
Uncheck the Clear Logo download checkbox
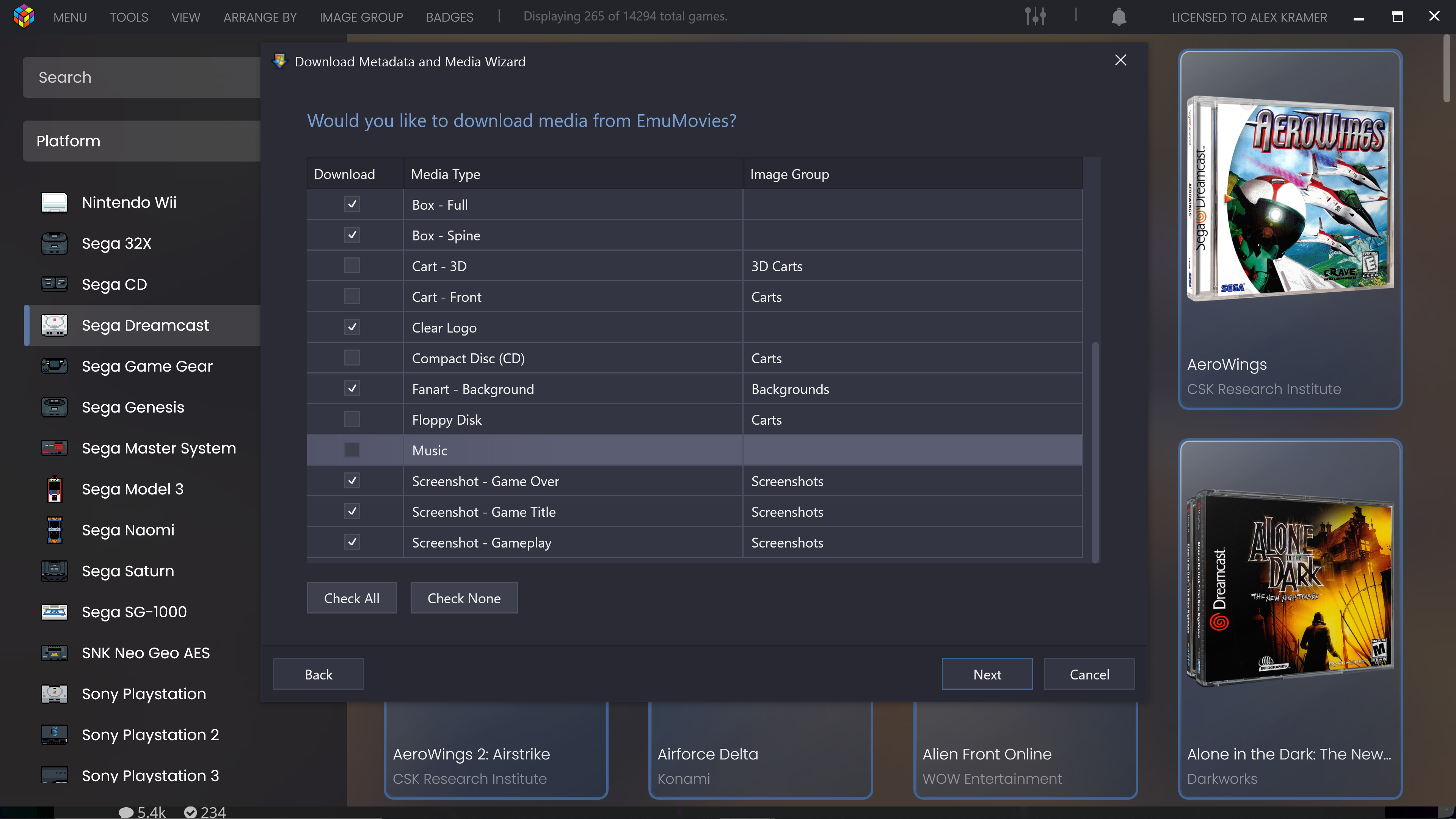352,327
